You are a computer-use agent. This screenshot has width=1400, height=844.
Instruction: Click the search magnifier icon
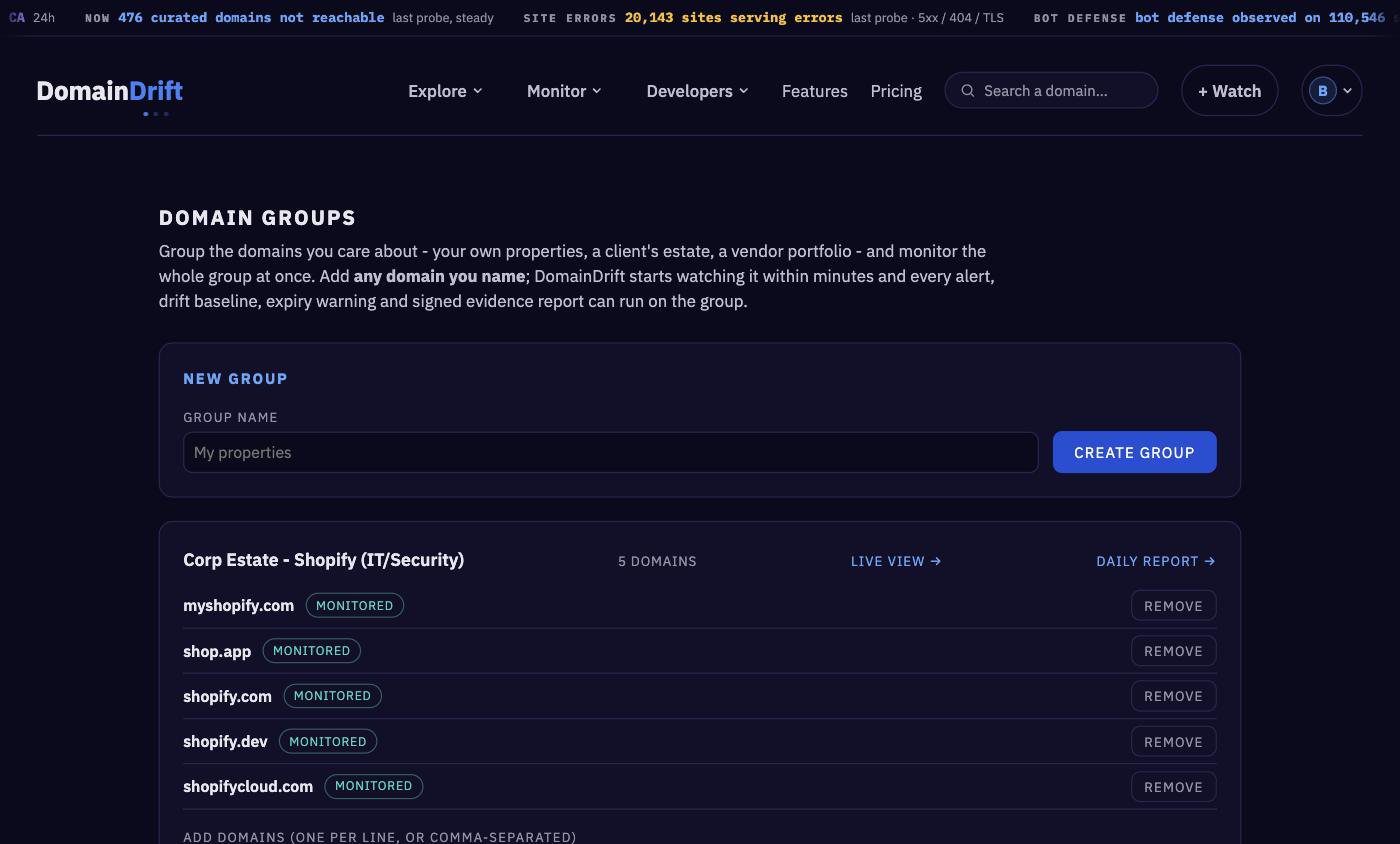click(968, 91)
